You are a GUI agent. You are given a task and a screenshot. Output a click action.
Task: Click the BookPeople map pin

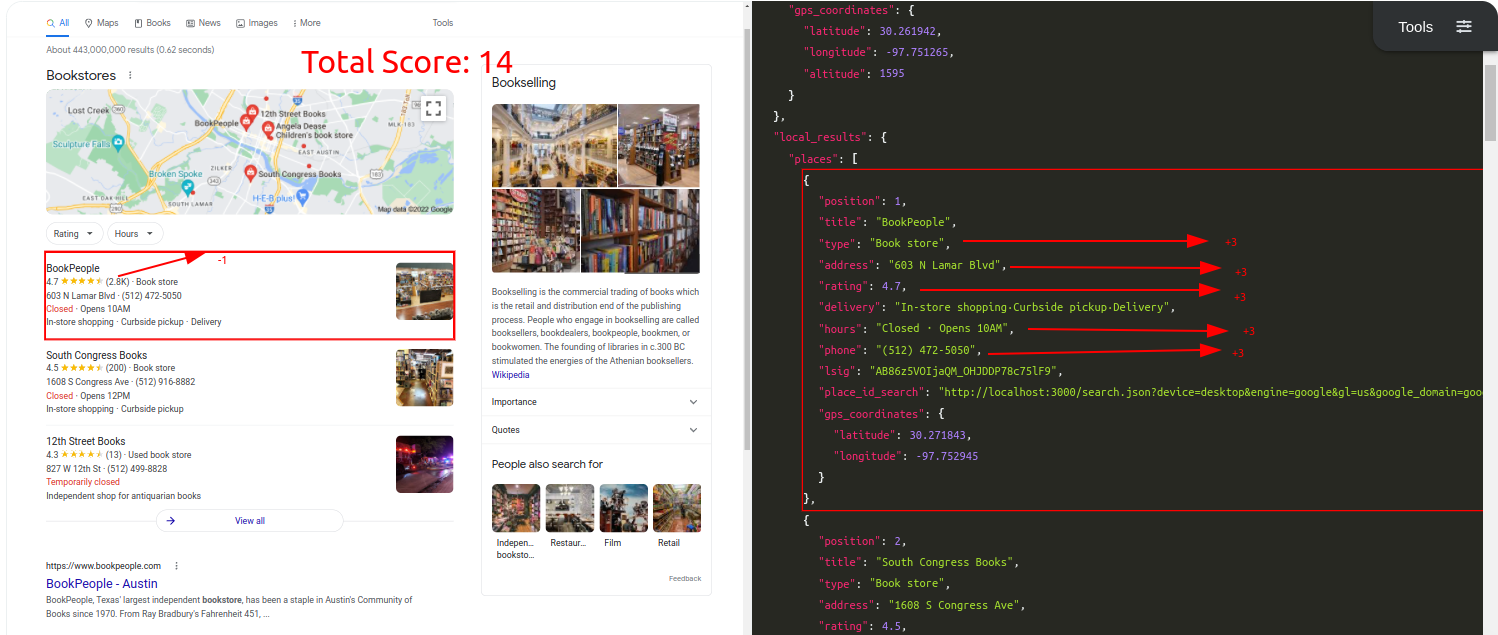[247, 122]
